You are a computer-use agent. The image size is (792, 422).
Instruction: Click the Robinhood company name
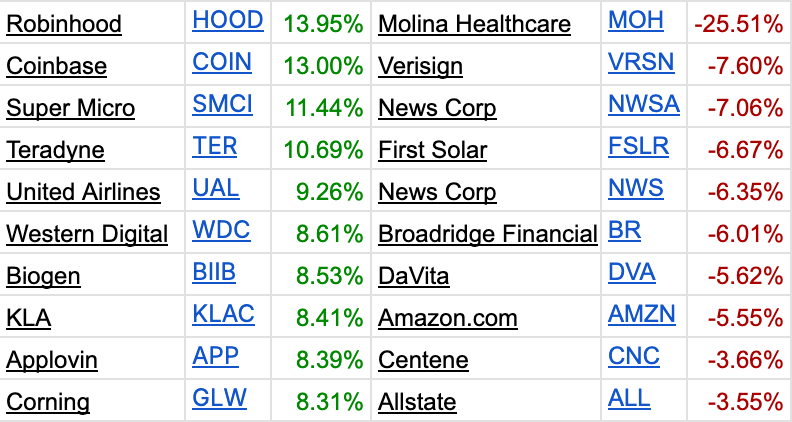tap(64, 24)
